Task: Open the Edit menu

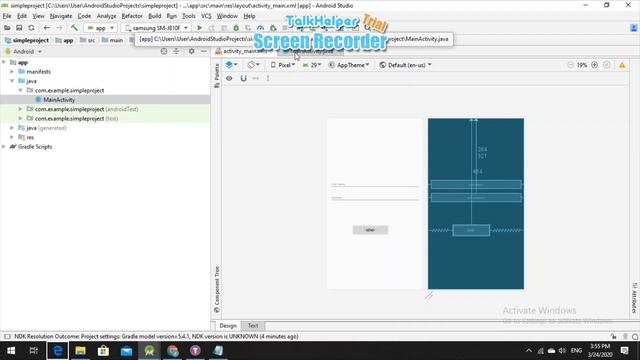Action: [x=22, y=16]
